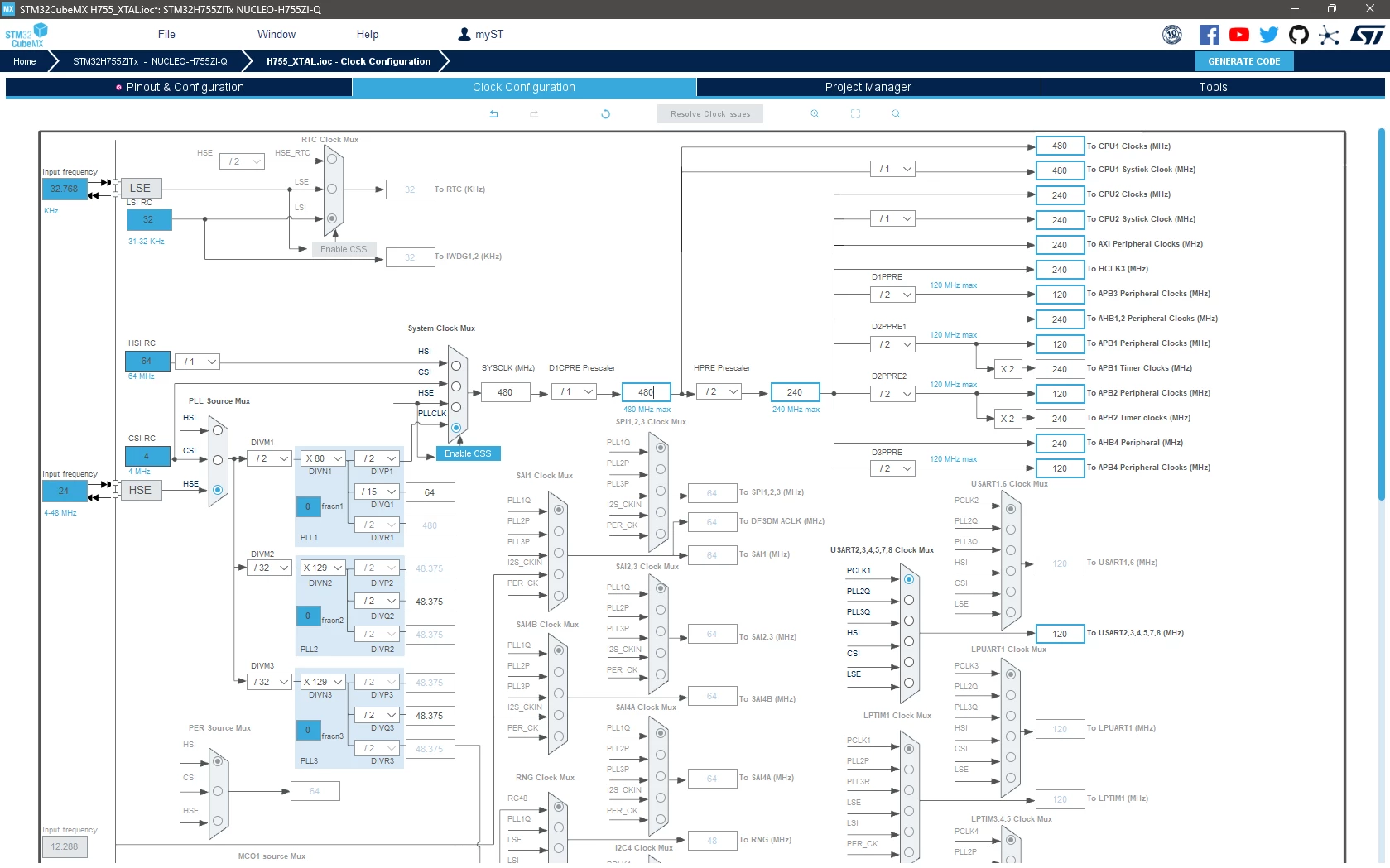Click the STM32CubeMX logo
Viewport: 1390px width, 868px height.
pyautogui.click(x=26, y=35)
